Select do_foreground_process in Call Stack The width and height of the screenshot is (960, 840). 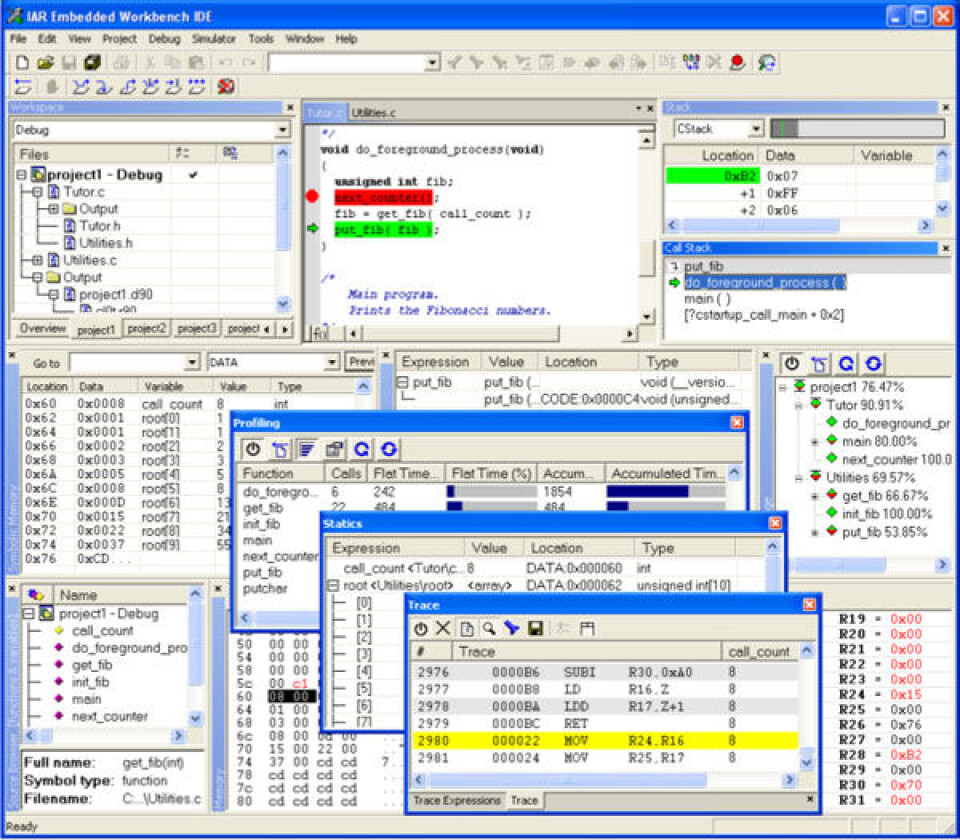[765, 282]
